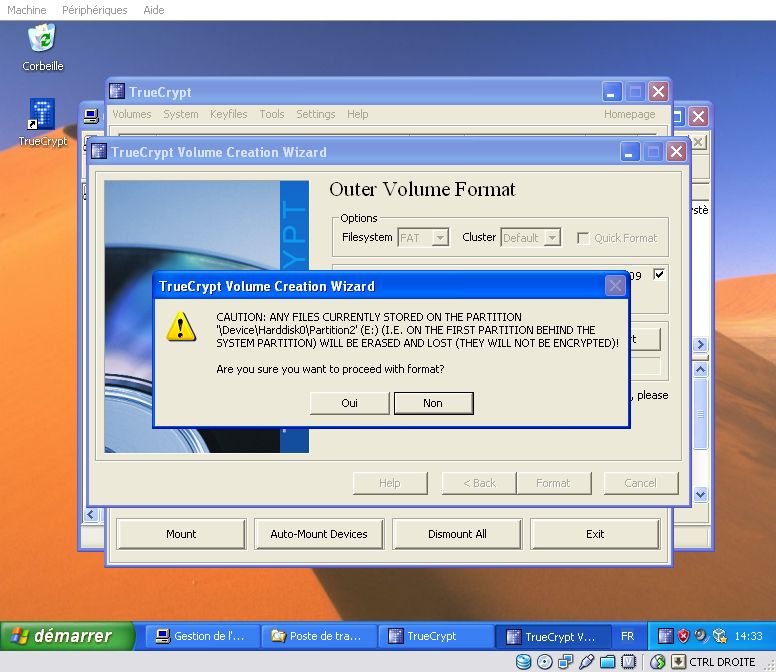Screen dimensions: 776x672
Task: Click the wizard Back button
Action: pyautogui.click(x=479, y=483)
